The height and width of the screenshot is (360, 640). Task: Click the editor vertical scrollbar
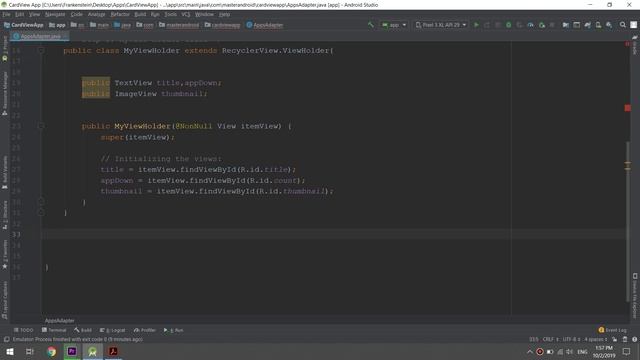click(x=628, y=221)
